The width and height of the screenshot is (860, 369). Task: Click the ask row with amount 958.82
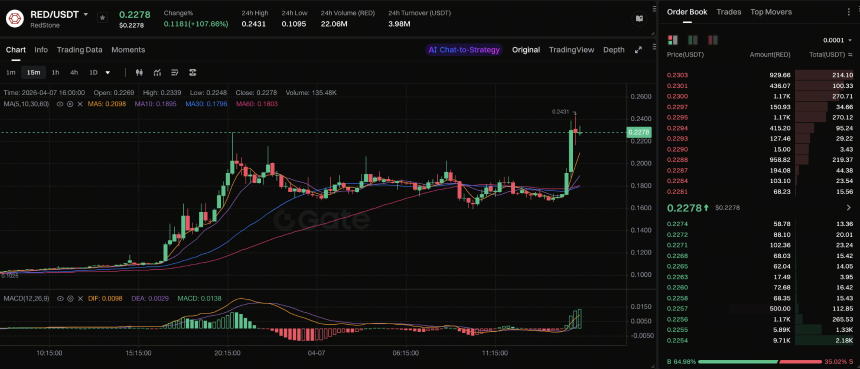click(760, 160)
